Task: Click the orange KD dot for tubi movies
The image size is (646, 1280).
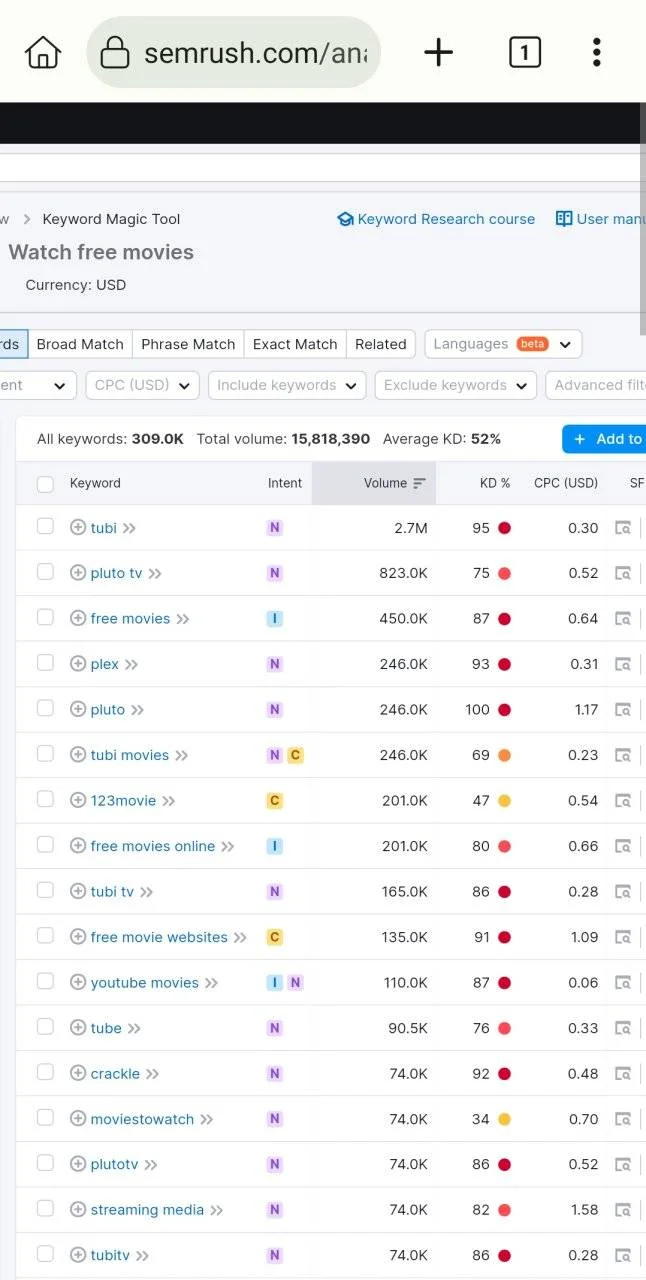Action: pos(505,755)
